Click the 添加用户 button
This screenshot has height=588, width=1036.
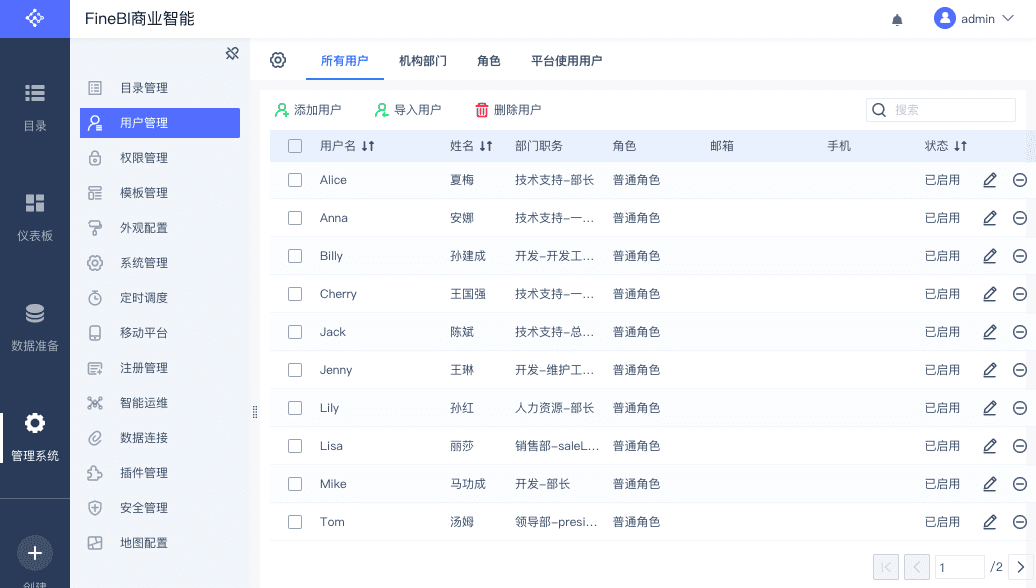(308, 110)
